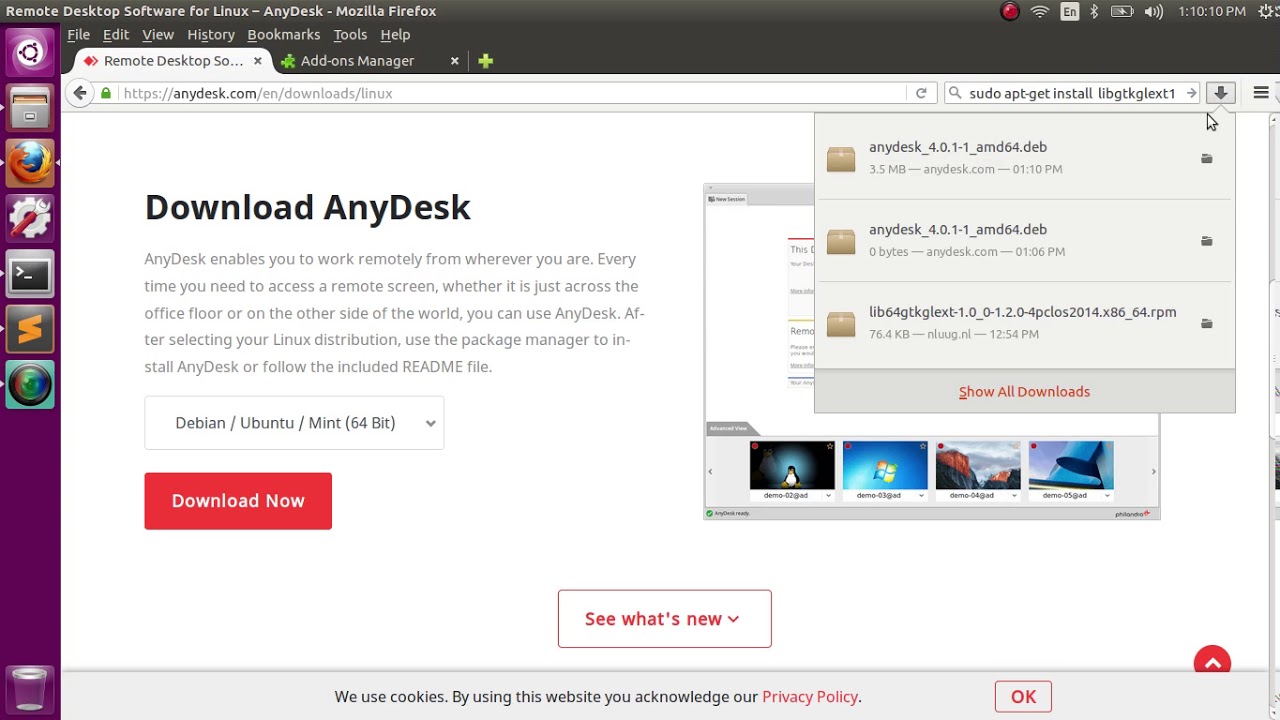
Task: Open the Privacy Policy link
Action: tap(810, 697)
